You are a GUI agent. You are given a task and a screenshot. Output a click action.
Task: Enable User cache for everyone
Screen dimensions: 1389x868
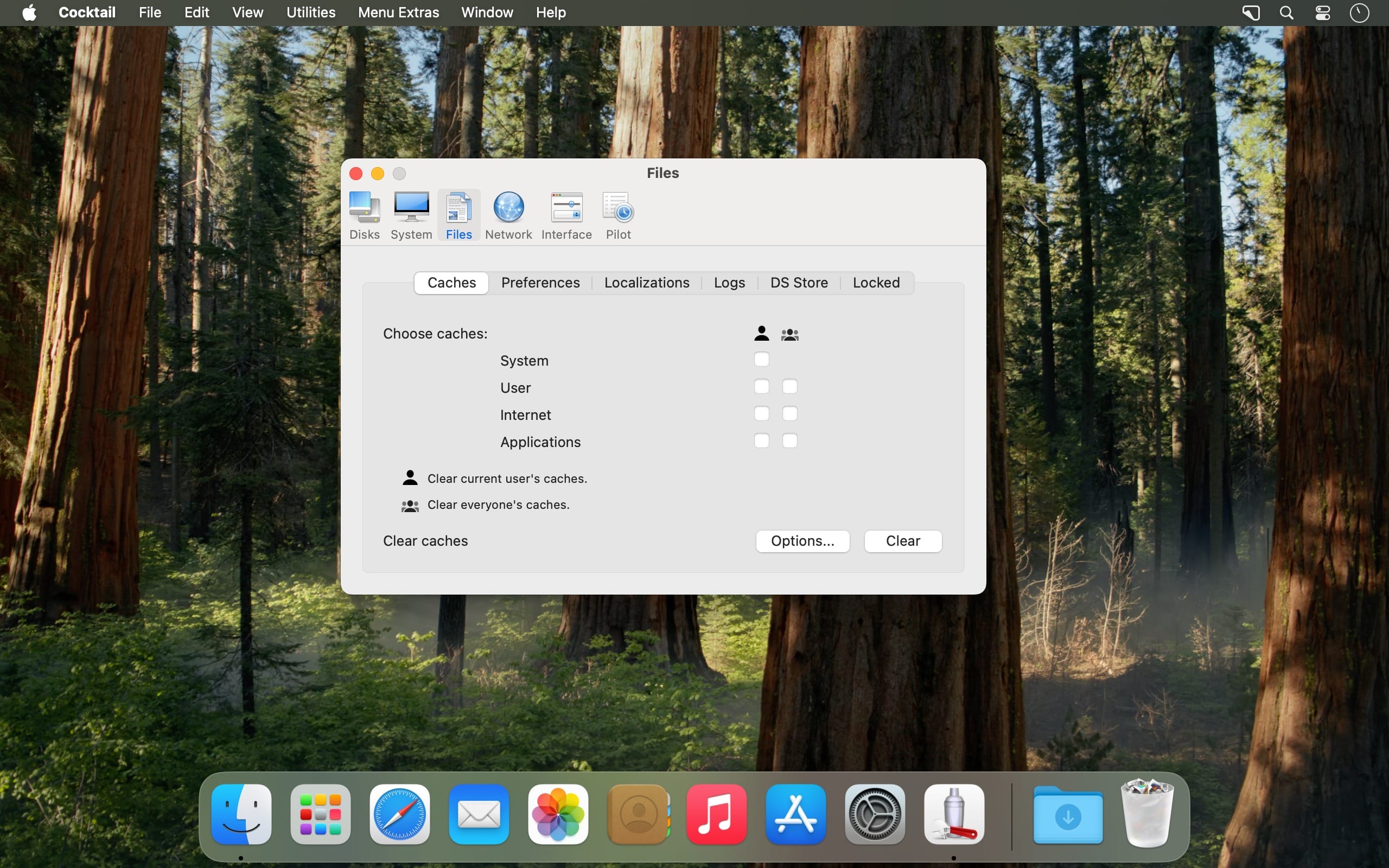(x=790, y=386)
